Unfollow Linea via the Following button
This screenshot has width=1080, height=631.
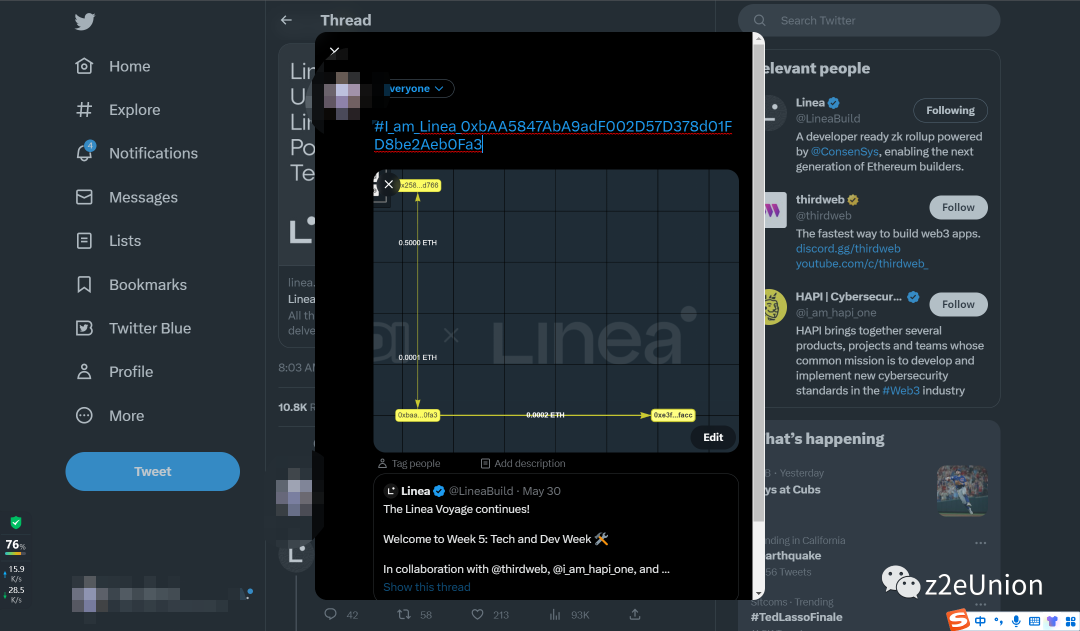(x=950, y=110)
